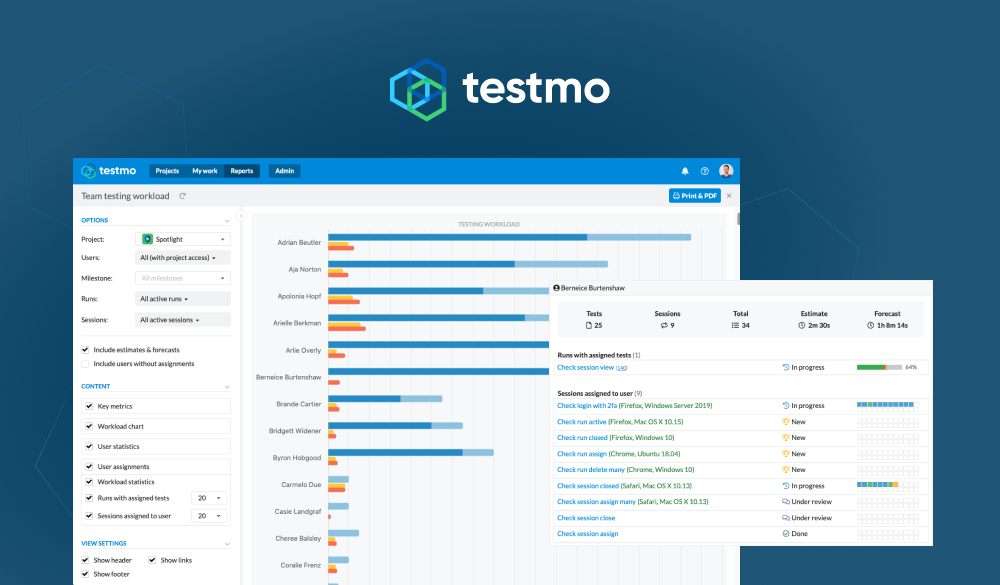Click the Print & PDF button
1000x585 pixels.
coord(695,196)
